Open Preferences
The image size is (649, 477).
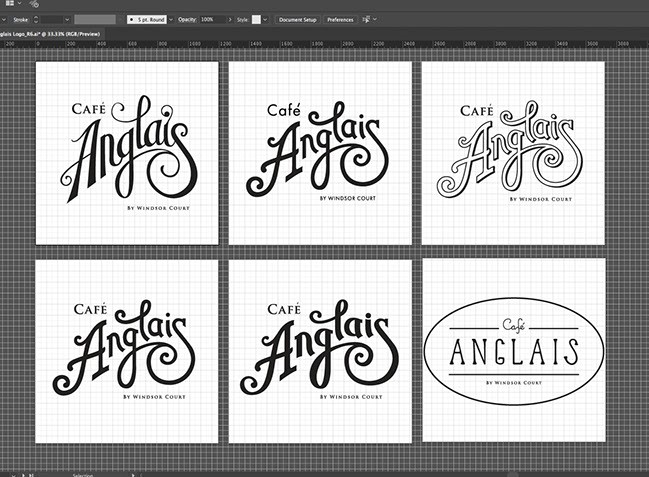pyautogui.click(x=340, y=19)
